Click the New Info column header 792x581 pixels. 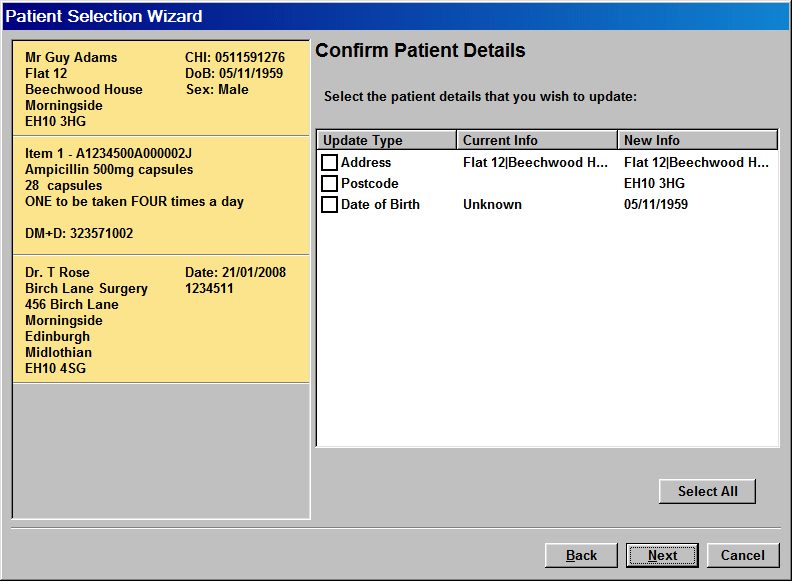point(697,141)
